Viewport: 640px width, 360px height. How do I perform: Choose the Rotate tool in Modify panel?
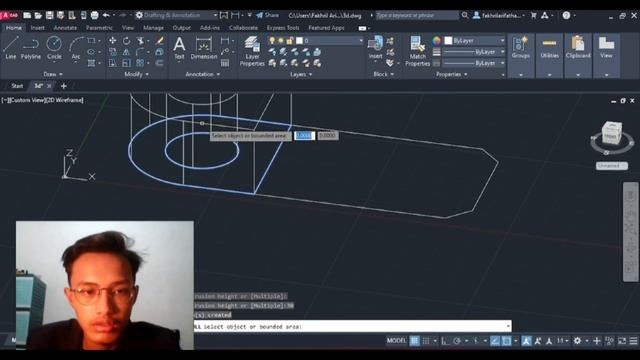(x=127, y=41)
